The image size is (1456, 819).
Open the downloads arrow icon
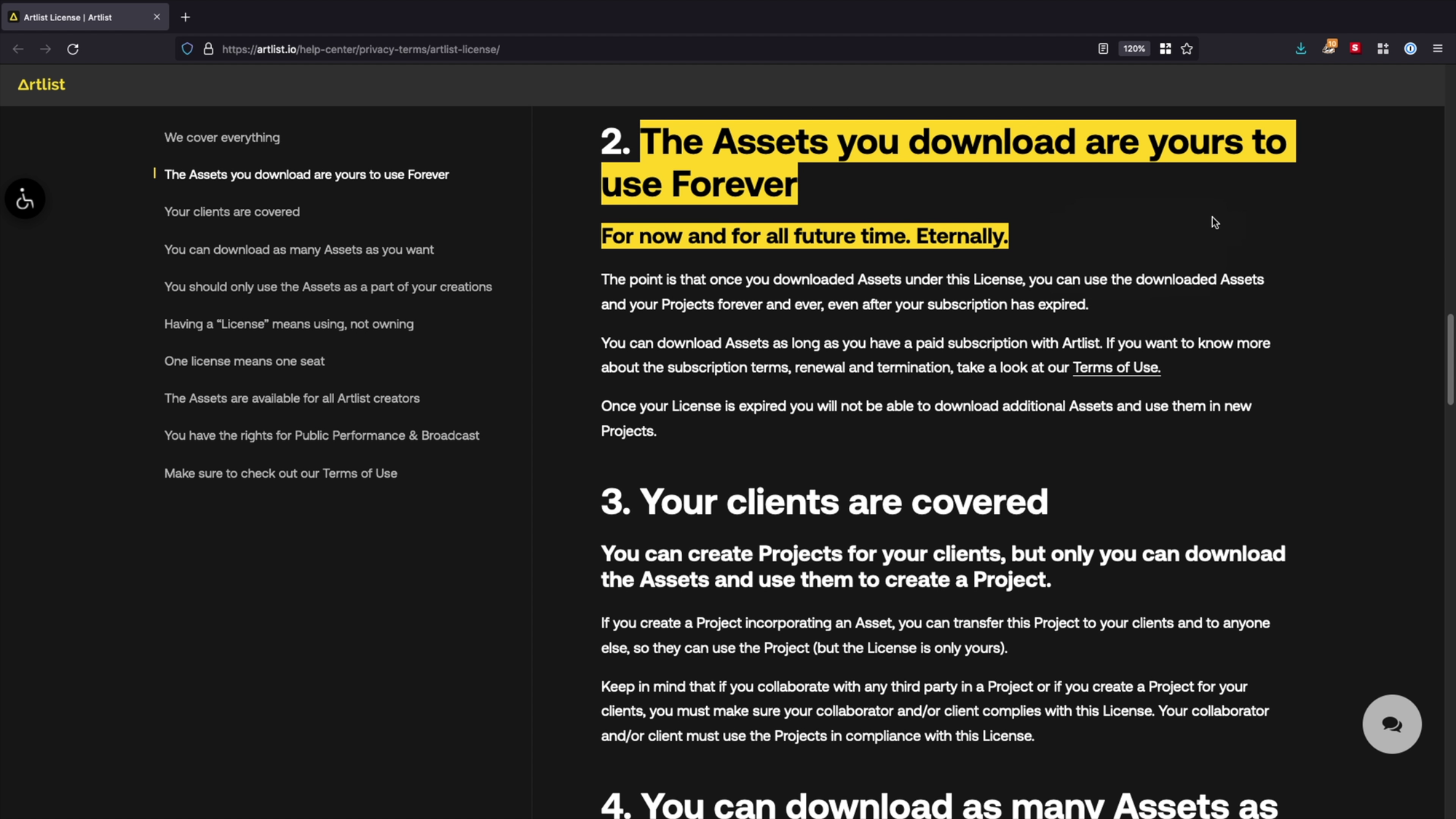[1301, 49]
